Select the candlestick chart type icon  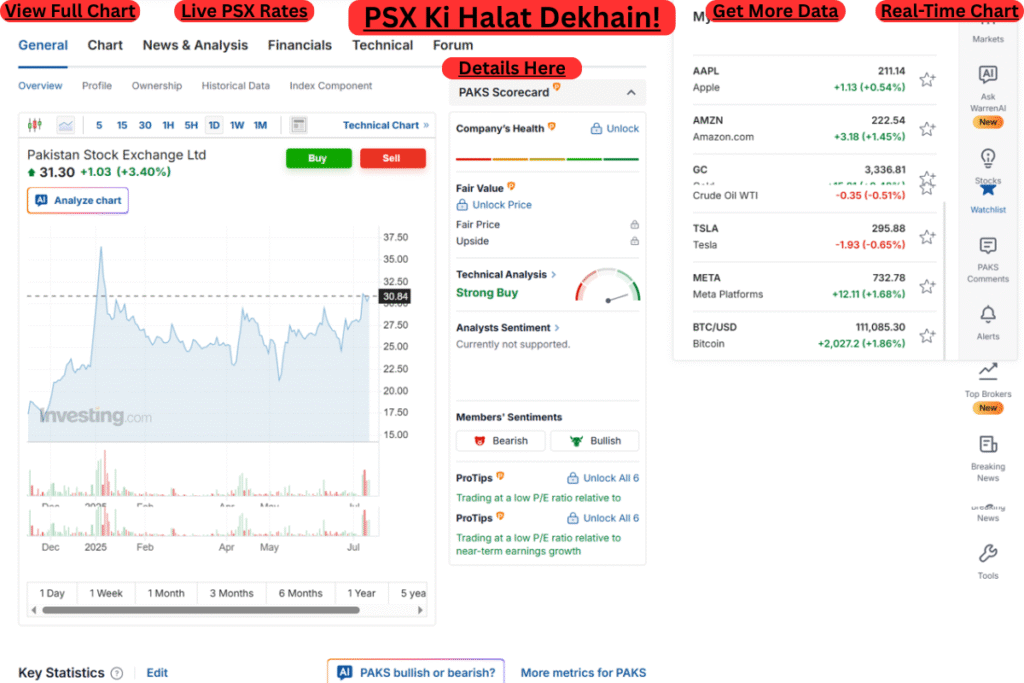click(34, 124)
